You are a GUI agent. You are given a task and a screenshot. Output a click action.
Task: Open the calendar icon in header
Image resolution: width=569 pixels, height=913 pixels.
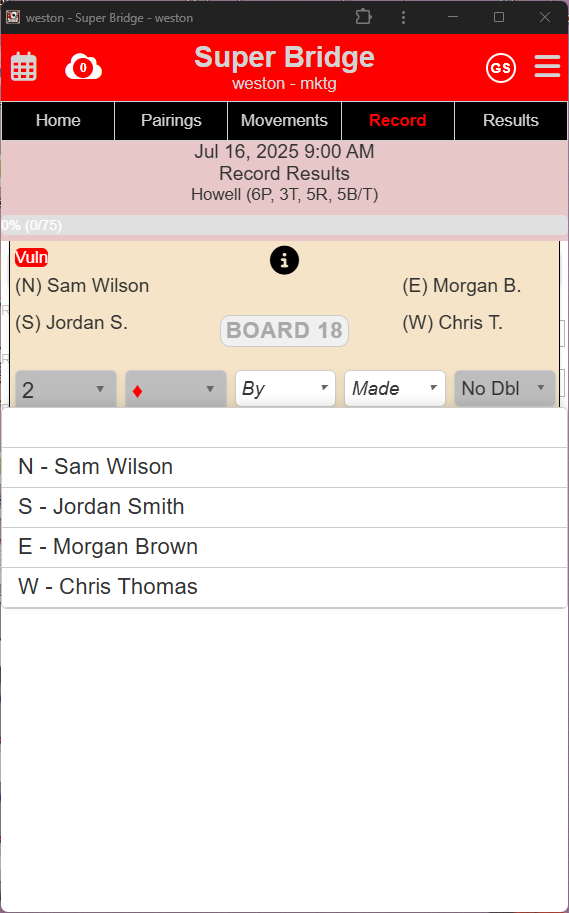tap(24, 67)
